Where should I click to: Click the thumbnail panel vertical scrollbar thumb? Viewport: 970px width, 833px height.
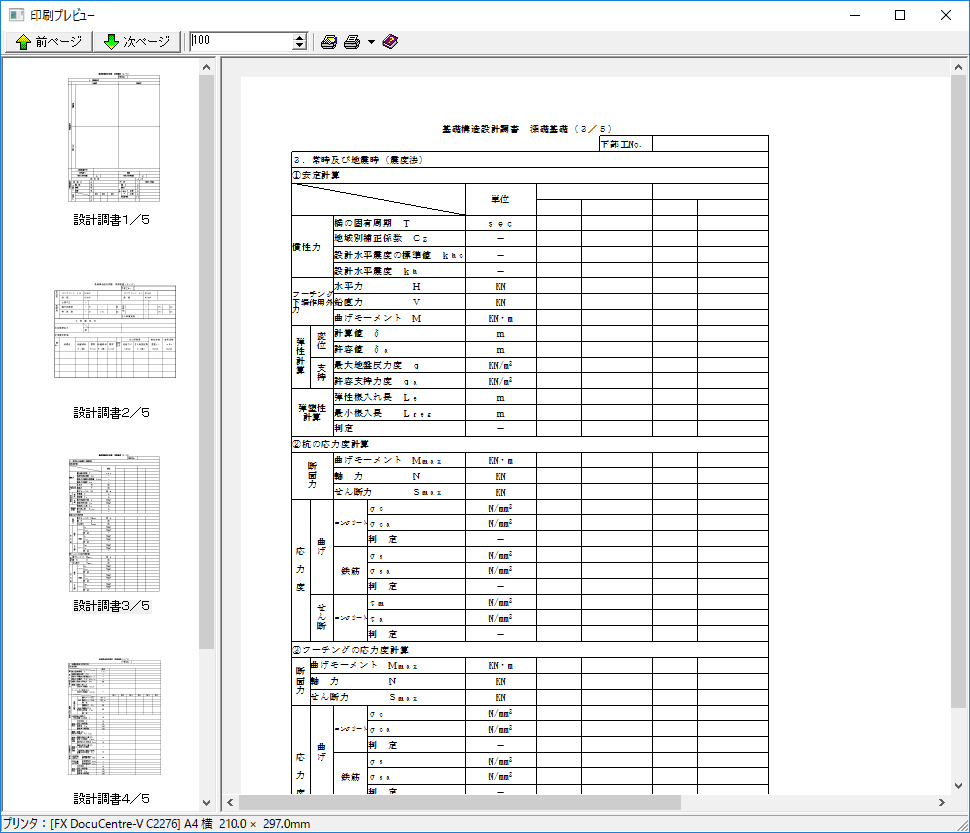click(207, 362)
